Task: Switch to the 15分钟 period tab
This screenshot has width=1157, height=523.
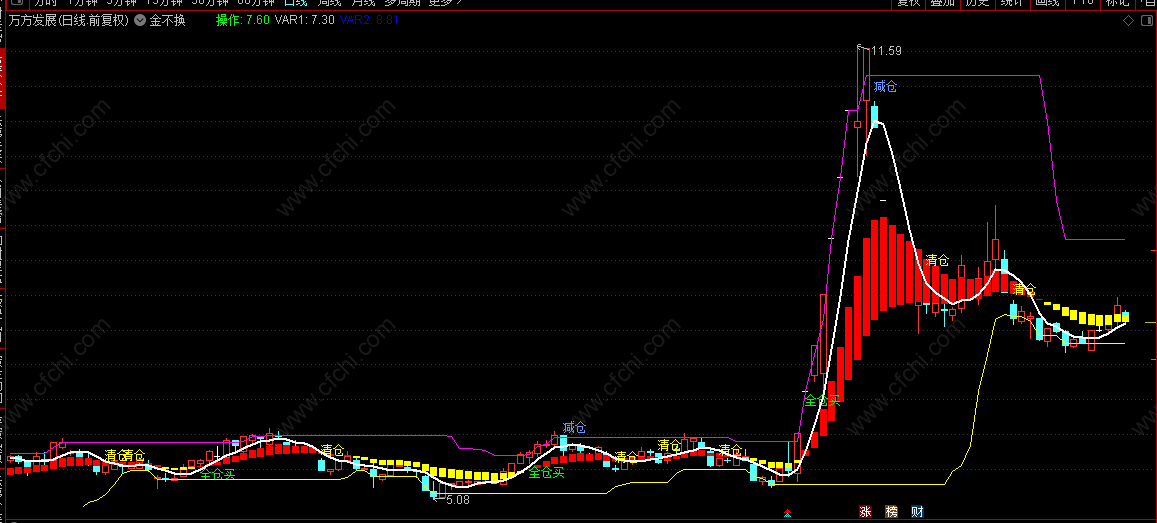Action: pyautogui.click(x=164, y=3)
